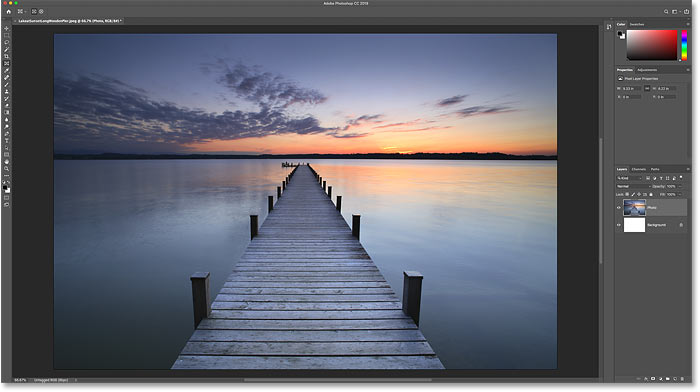Open the Kind filter dropdown in Layers
The height and width of the screenshot is (392, 700).
coord(629,178)
